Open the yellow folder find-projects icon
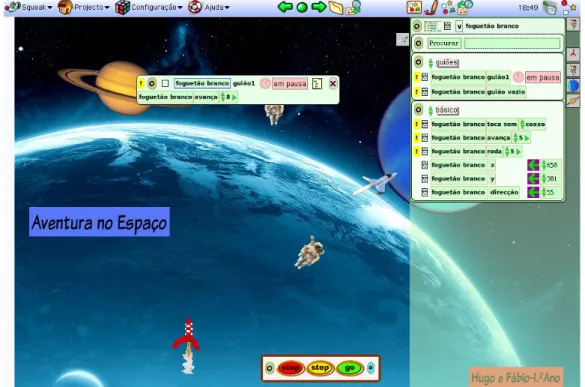 coord(335,7)
